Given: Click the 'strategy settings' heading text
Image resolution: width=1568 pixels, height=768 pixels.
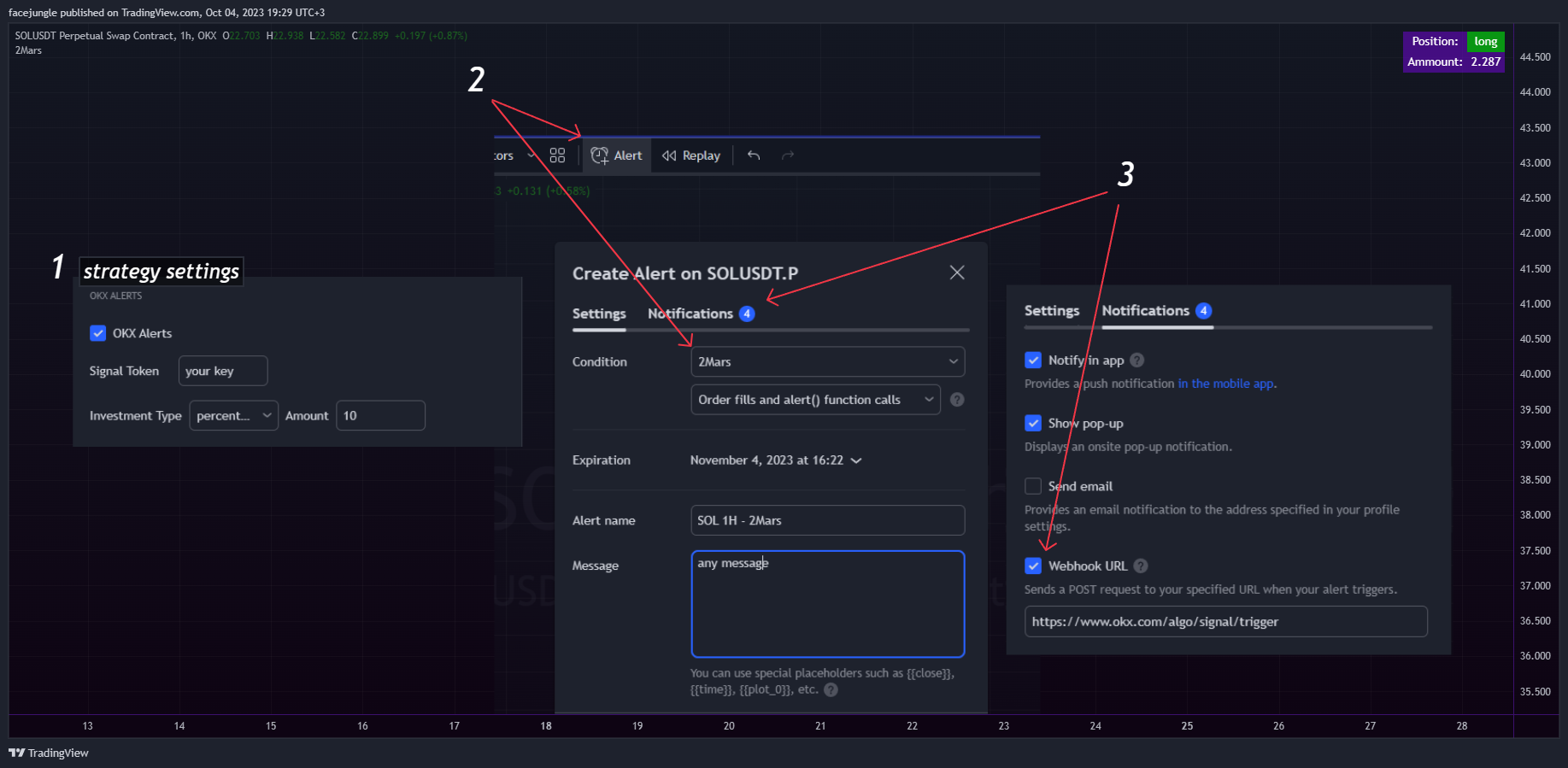Looking at the screenshot, I should click(161, 272).
